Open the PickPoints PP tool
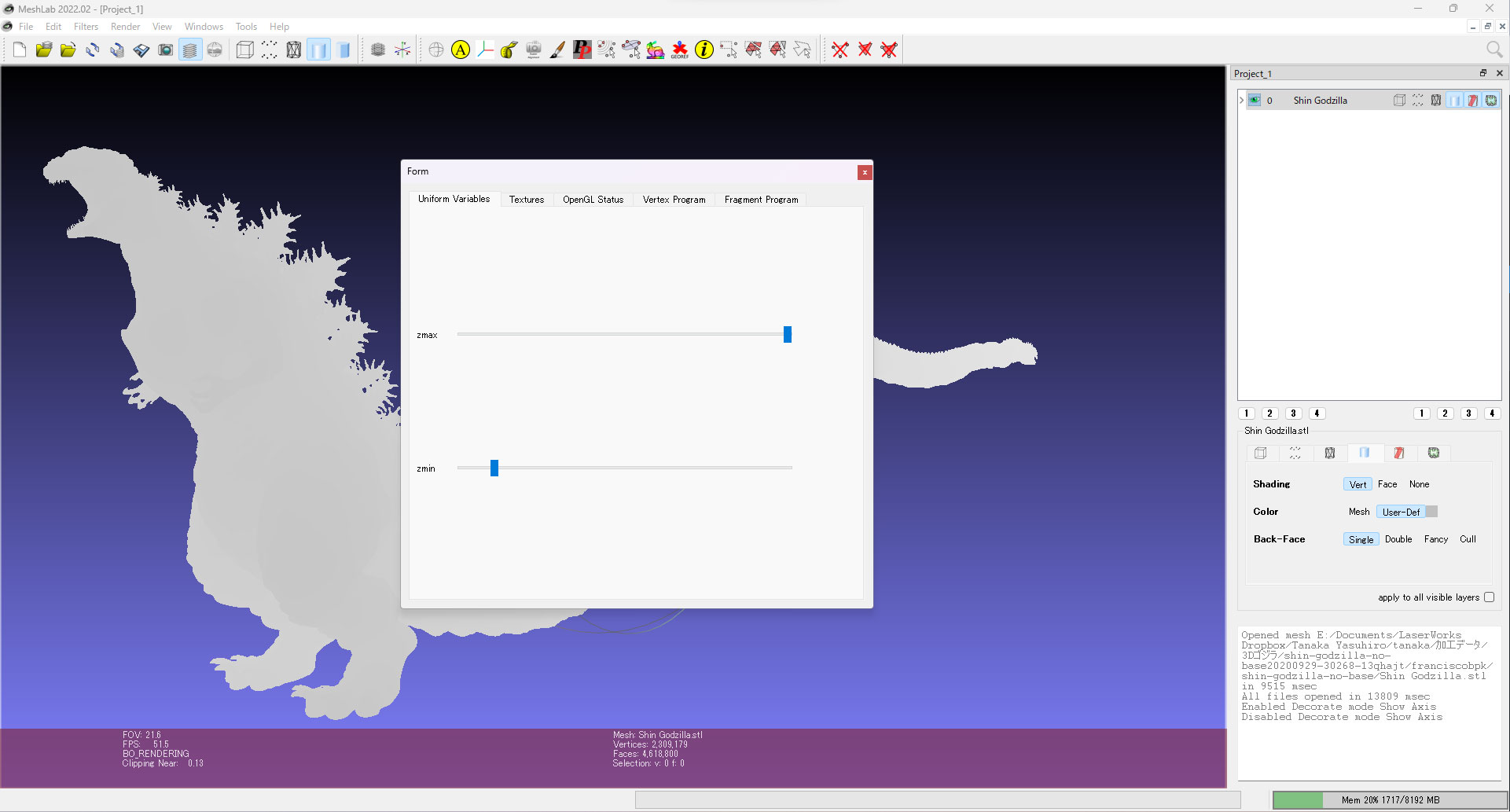Image resolution: width=1510 pixels, height=812 pixels. (582, 50)
